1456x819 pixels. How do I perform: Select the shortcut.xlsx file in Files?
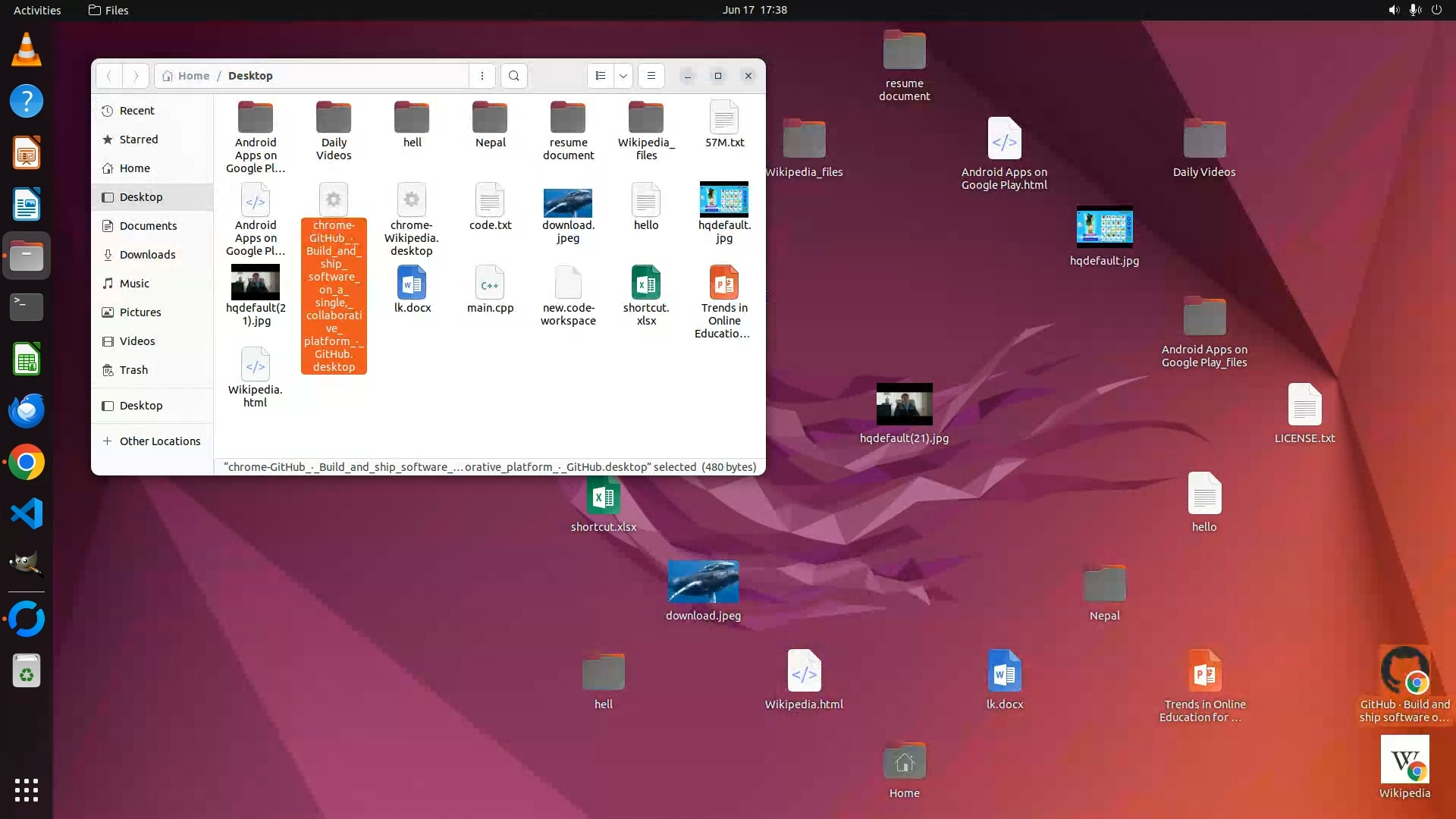(x=646, y=284)
